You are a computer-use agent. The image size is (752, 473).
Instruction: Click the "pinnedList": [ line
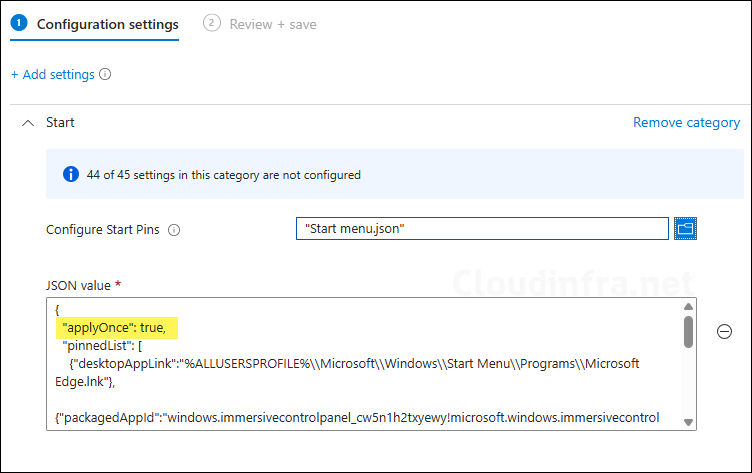(x=102, y=345)
